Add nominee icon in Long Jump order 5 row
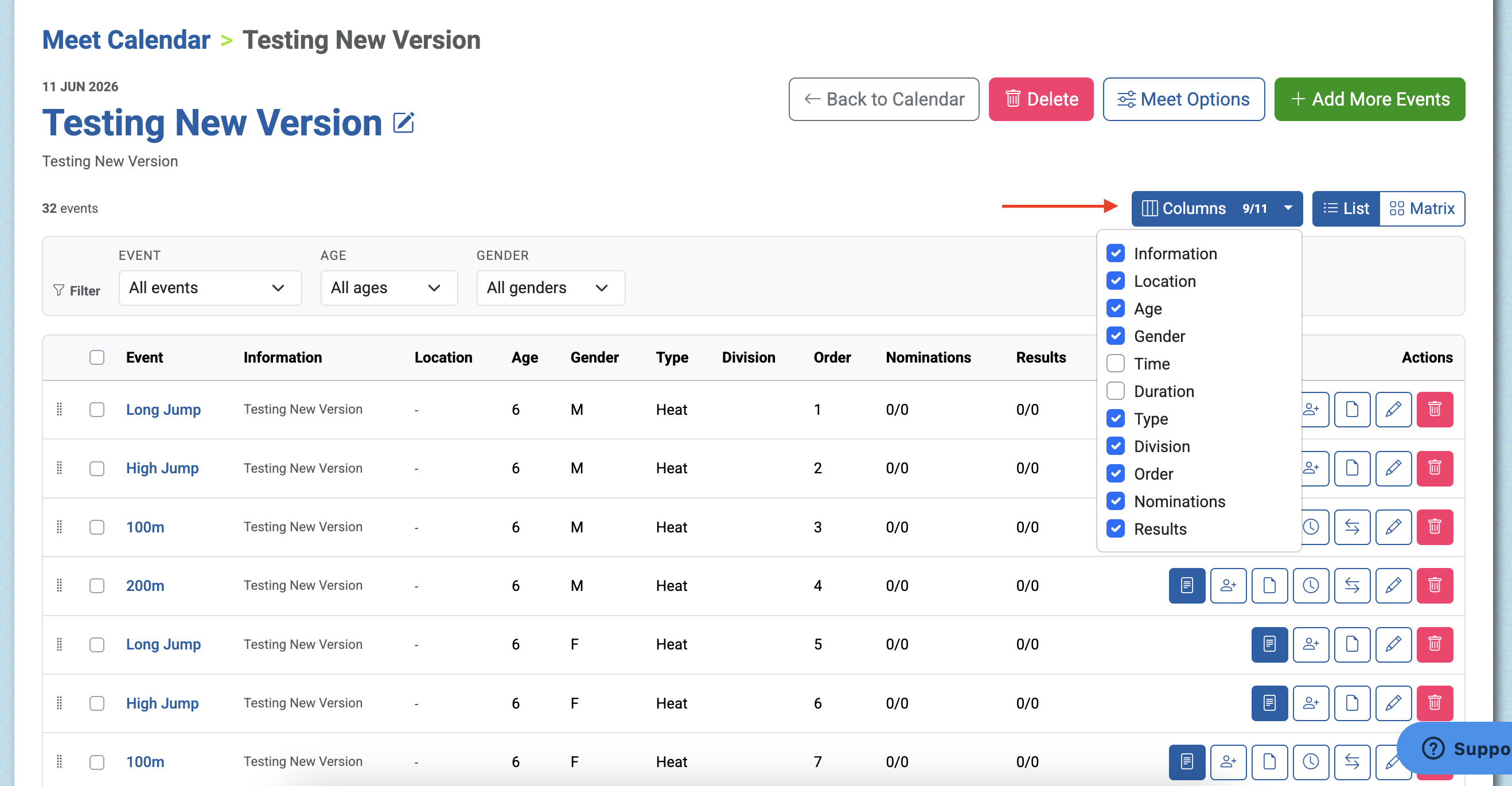Image resolution: width=1512 pixels, height=786 pixels. coord(1311,644)
